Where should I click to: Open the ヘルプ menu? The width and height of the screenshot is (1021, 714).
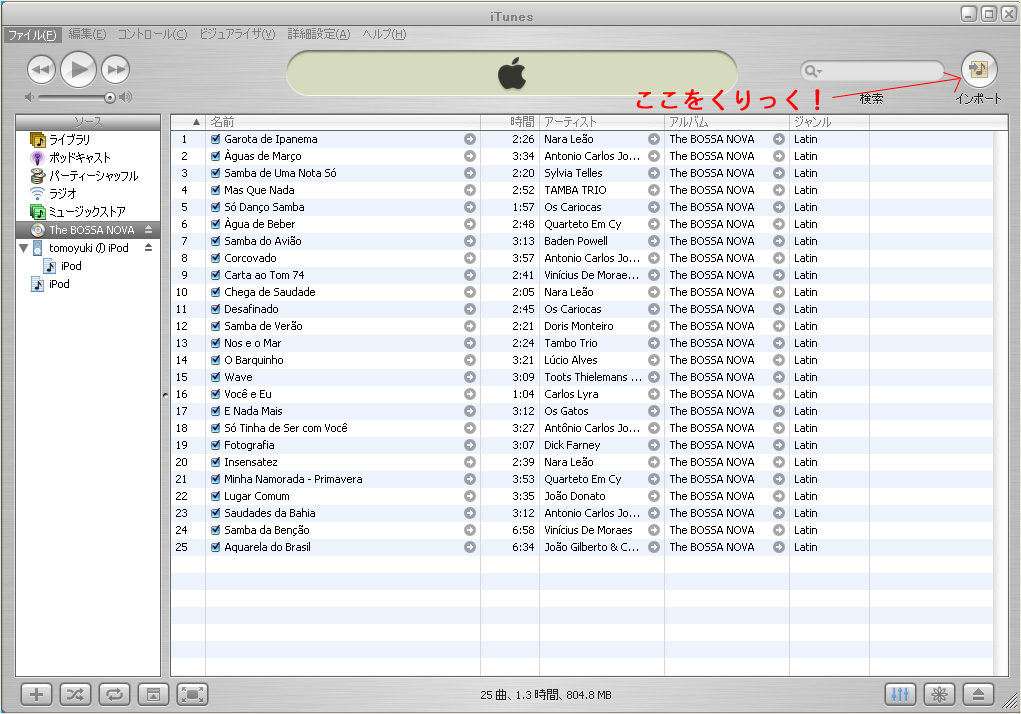pyautogui.click(x=384, y=34)
